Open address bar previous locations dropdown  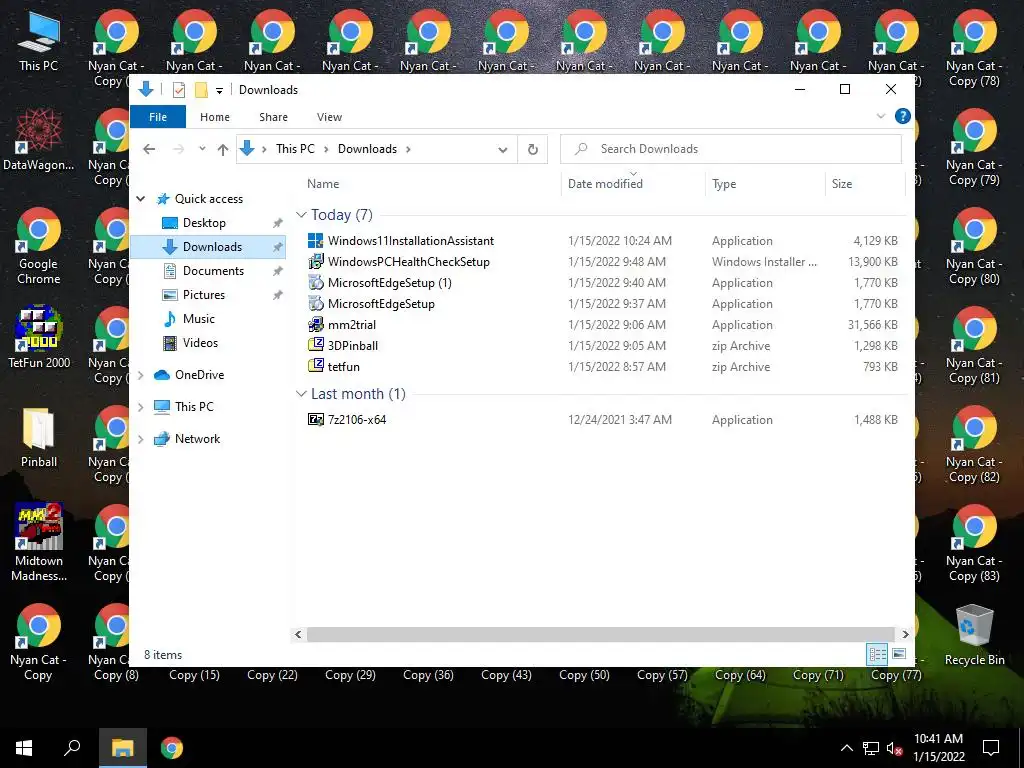[x=503, y=150]
